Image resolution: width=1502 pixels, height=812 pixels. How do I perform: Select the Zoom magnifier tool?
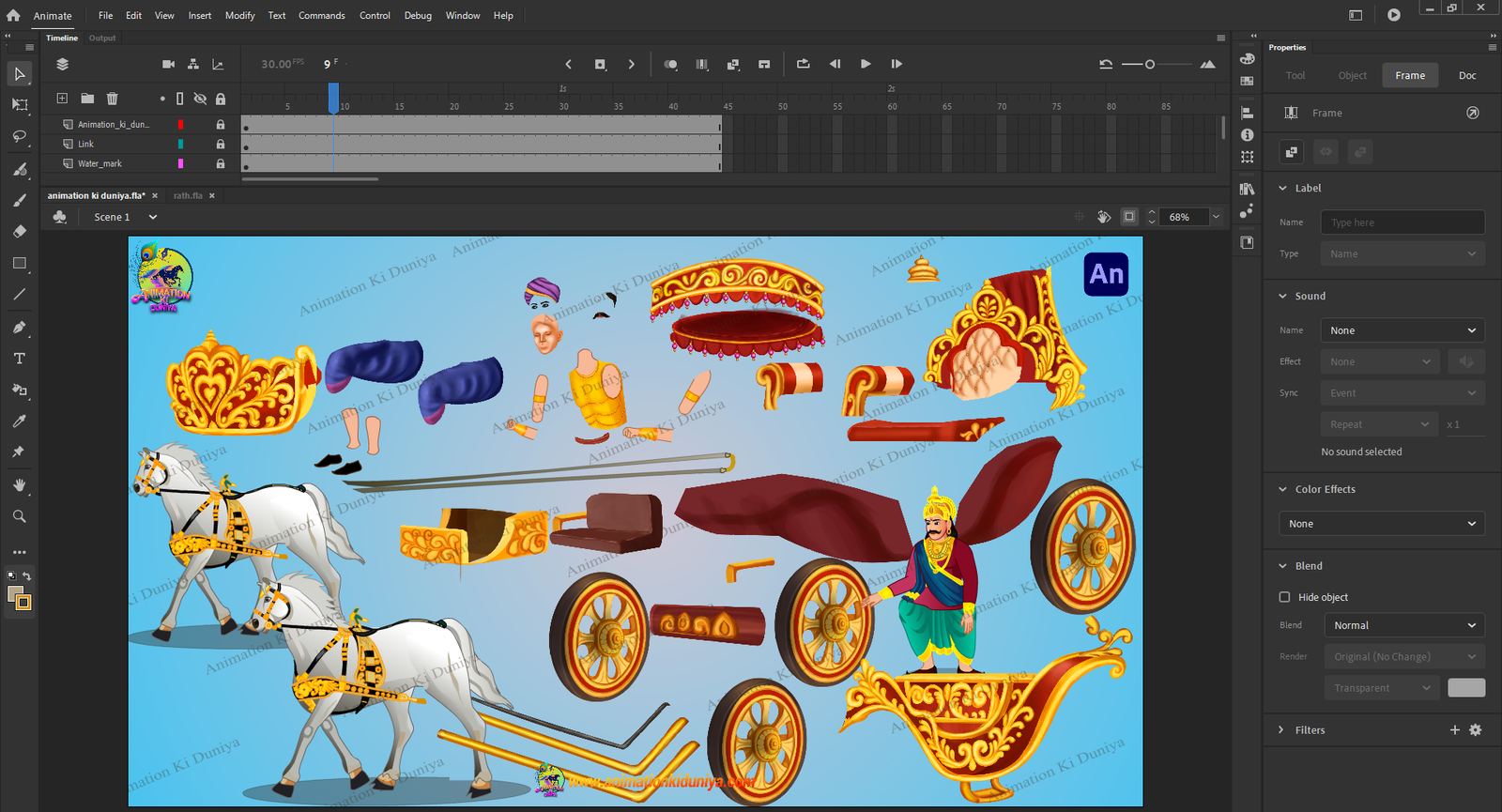pos(19,516)
